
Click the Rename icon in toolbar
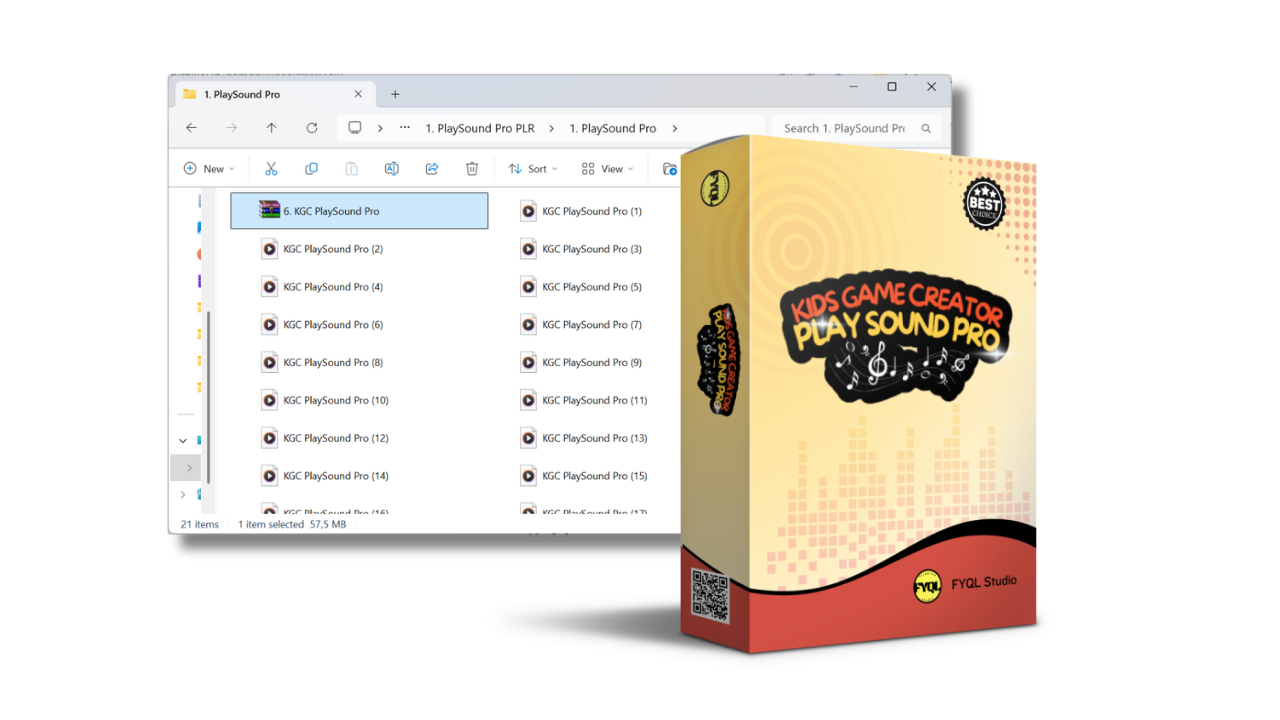(391, 169)
